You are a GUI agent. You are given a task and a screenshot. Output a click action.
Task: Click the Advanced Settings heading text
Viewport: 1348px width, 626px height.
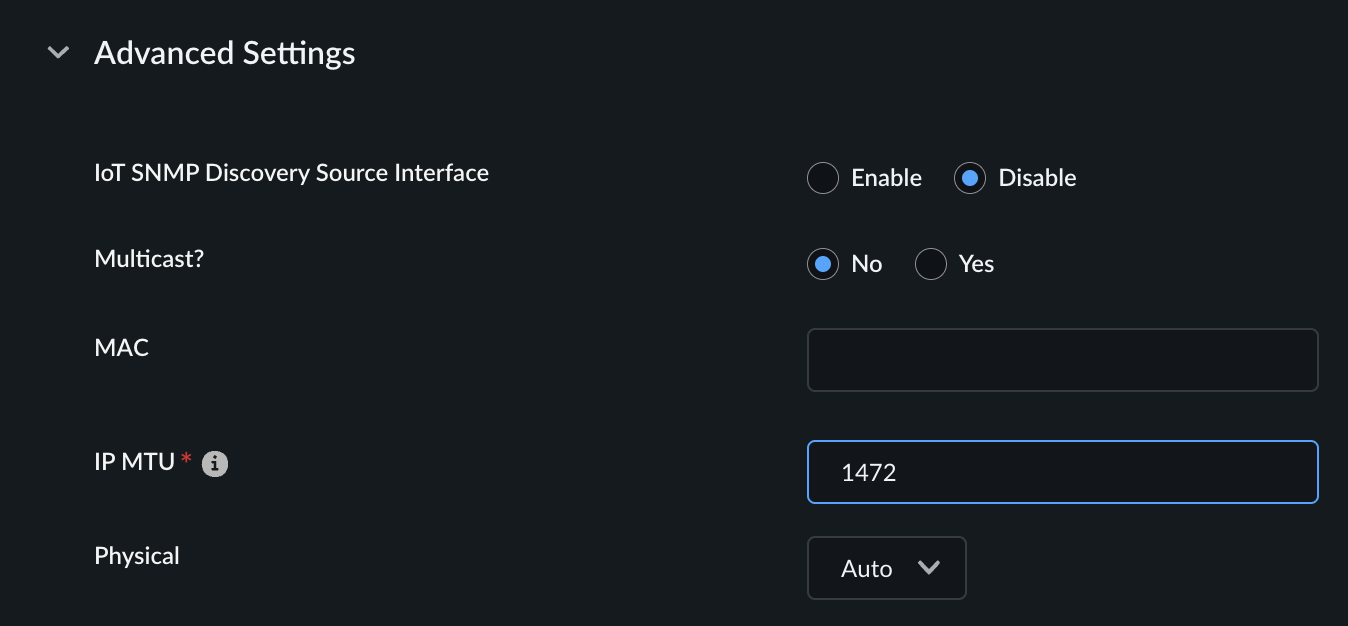[225, 52]
